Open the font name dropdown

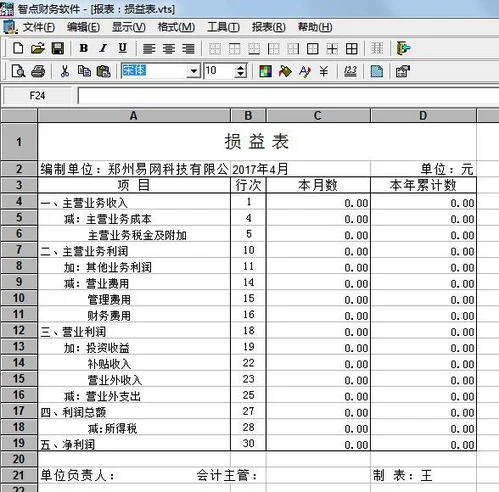194,71
